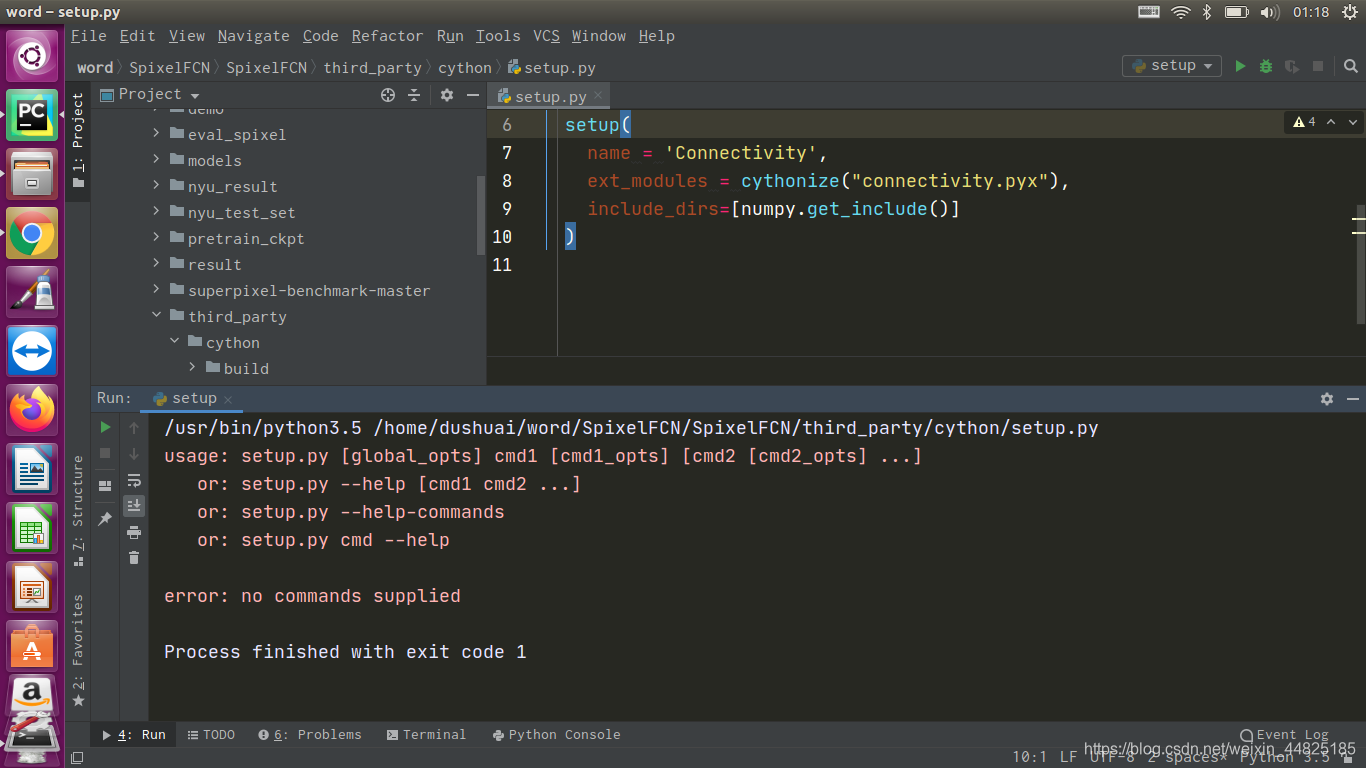Toggle the pin tab icon in Run panel

coord(105,519)
